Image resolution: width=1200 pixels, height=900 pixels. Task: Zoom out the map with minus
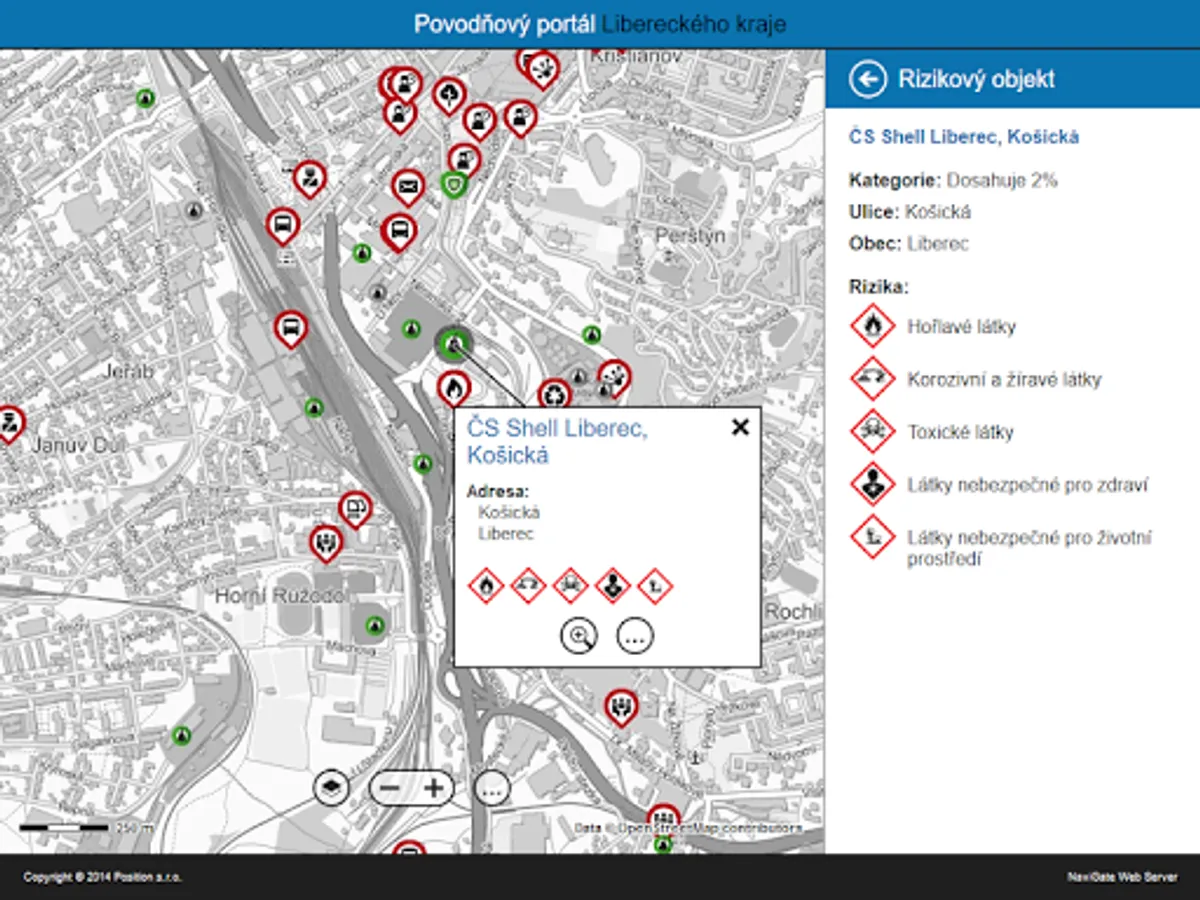pos(391,788)
